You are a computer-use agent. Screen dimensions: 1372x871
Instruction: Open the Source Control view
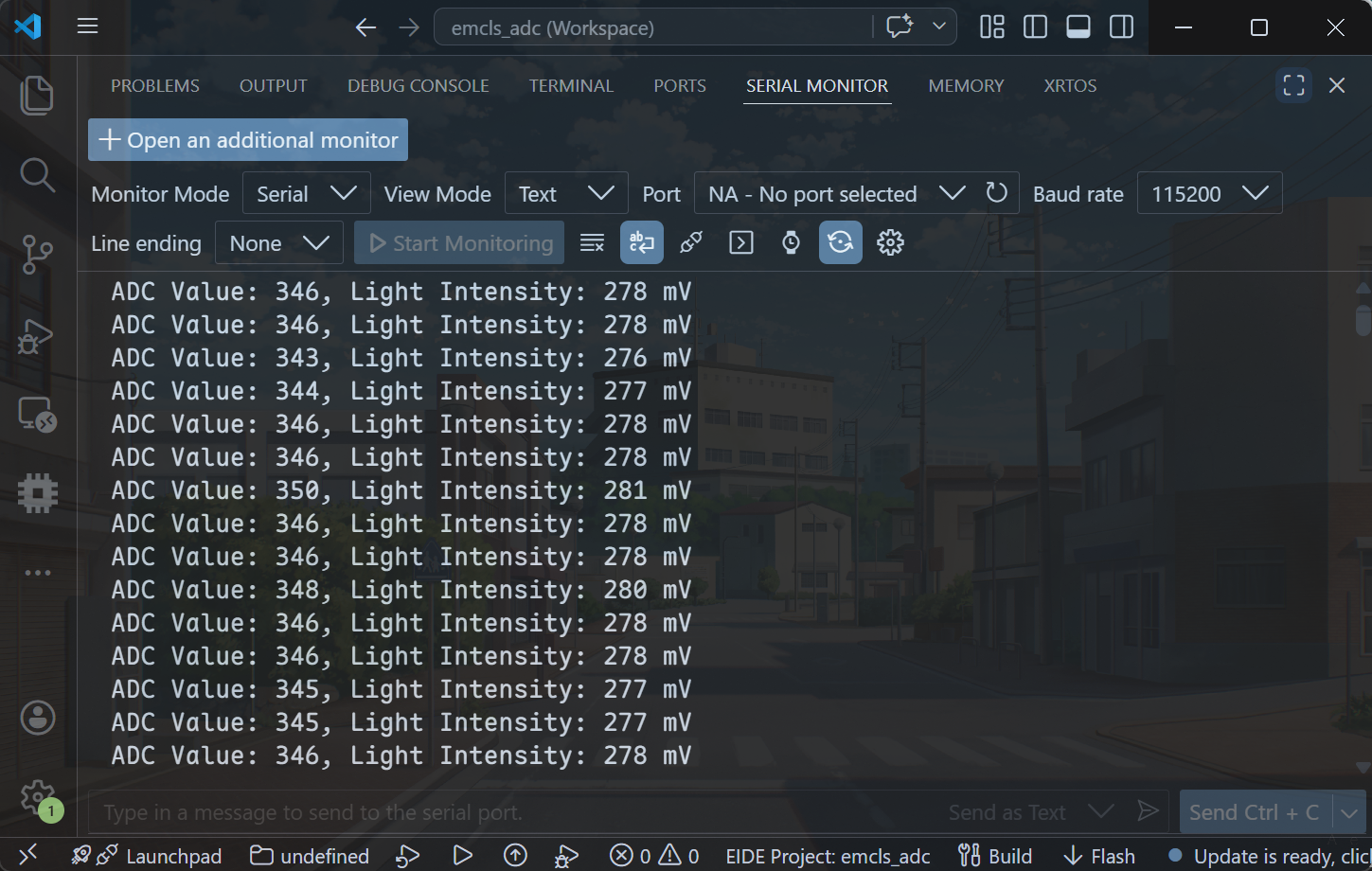coord(37,254)
